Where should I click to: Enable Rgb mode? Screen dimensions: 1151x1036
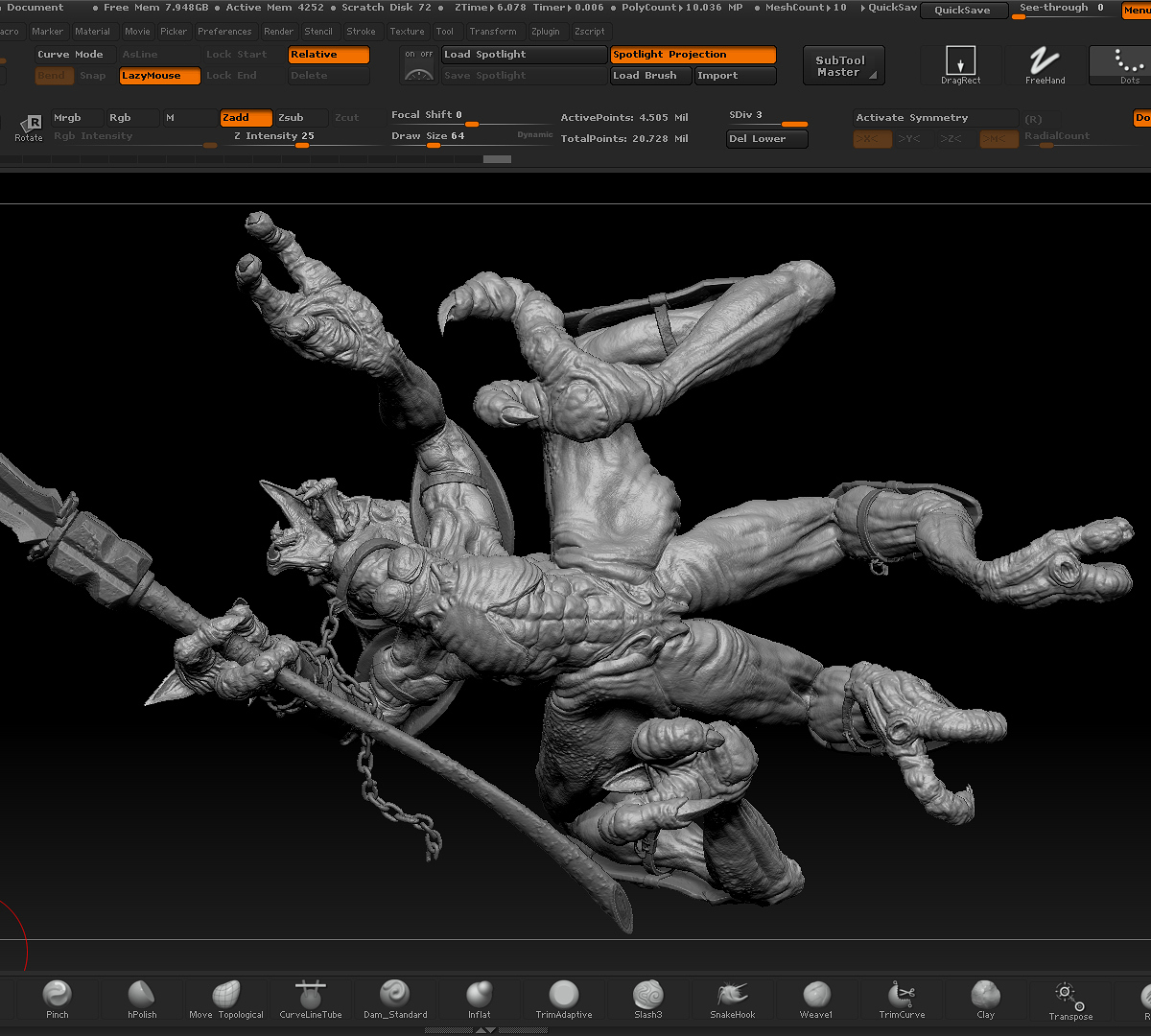pyautogui.click(x=132, y=118)
